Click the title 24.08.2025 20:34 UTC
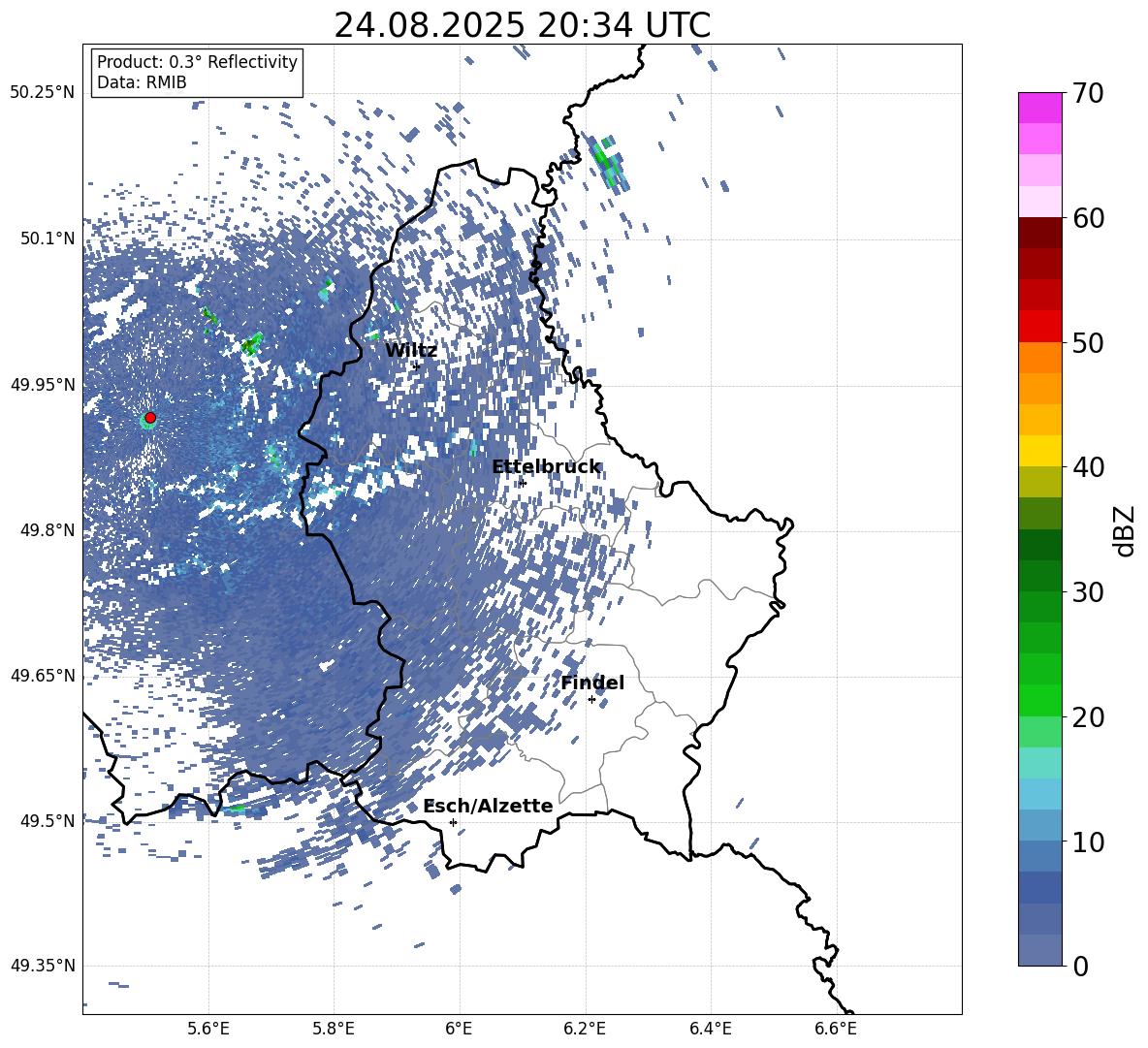Viewport: 1148px width, 1048px height. (x=522, y=26)
